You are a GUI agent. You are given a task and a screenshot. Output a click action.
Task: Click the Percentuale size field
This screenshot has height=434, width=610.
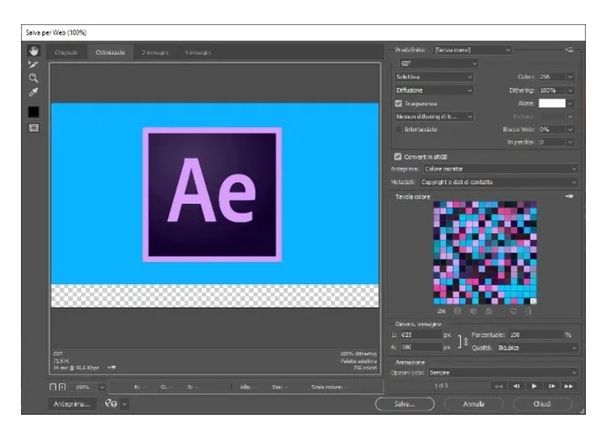coord(535,334)
